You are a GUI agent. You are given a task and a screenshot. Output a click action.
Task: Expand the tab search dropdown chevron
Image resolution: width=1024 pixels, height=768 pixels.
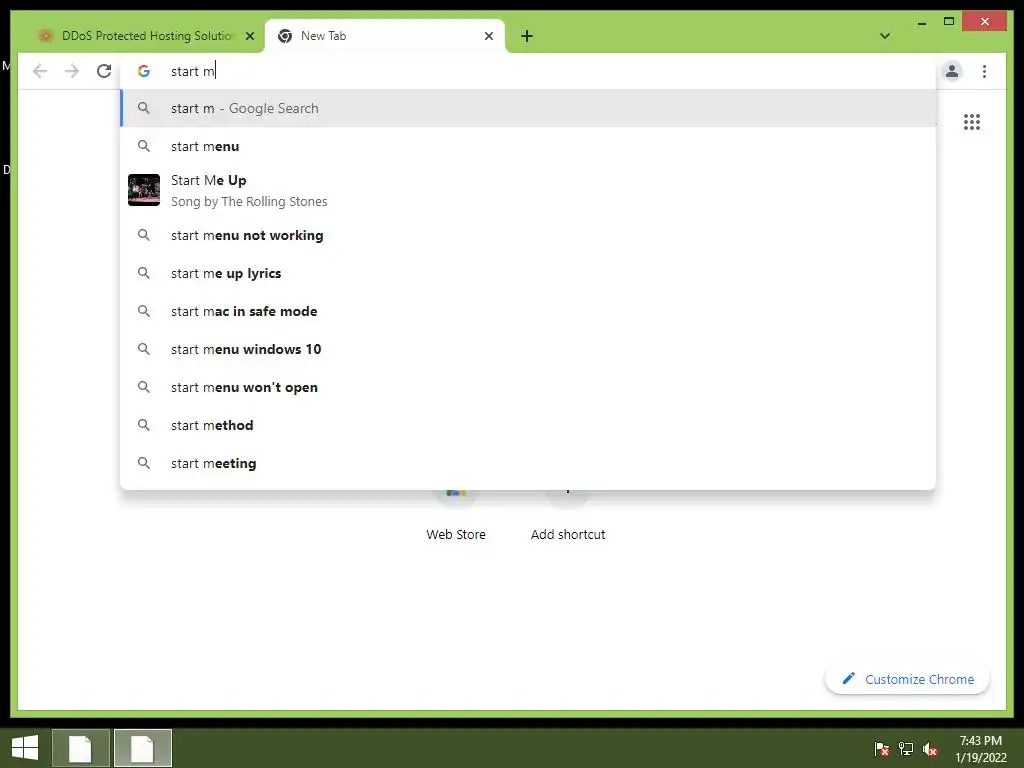click(885, 36)
